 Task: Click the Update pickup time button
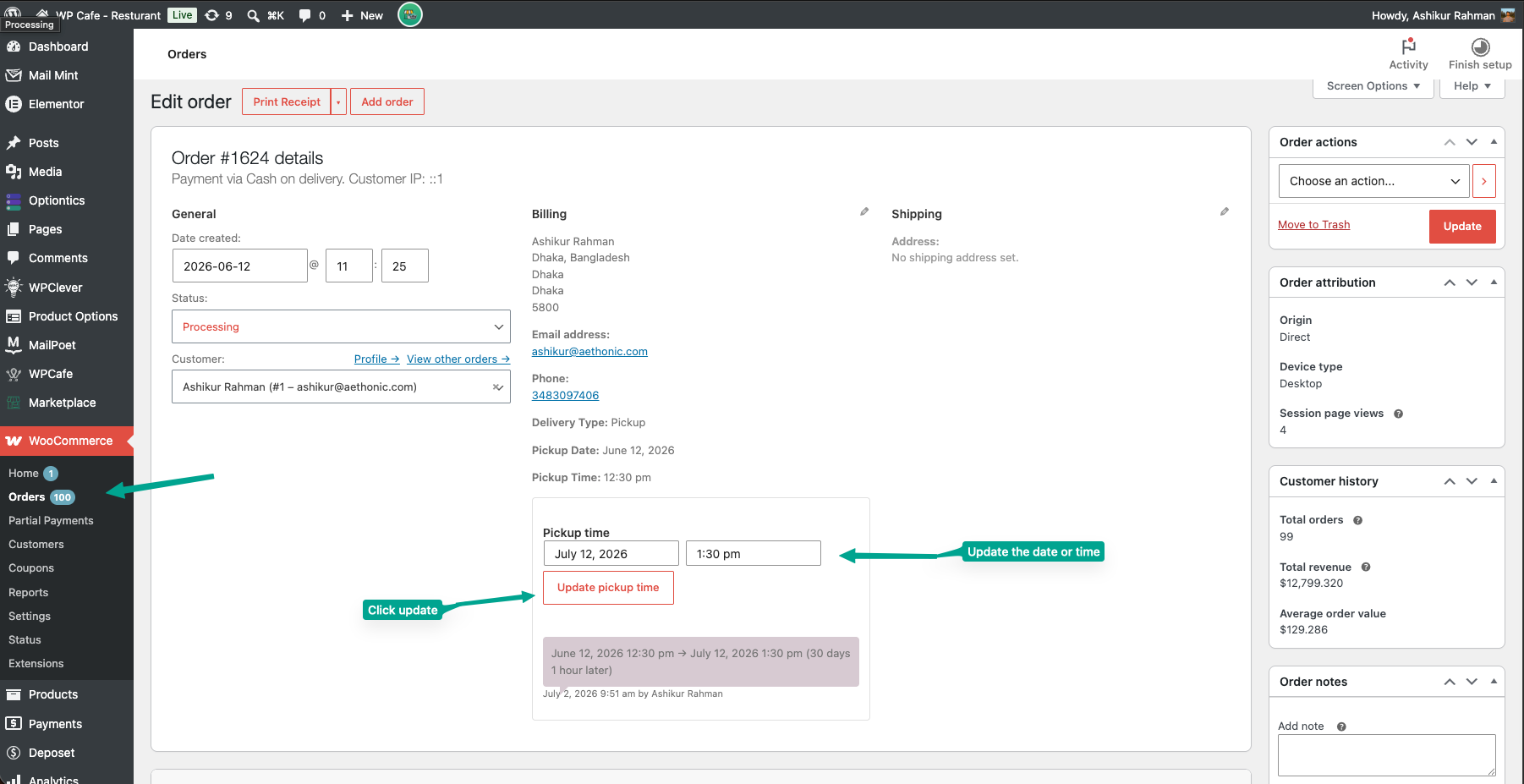[608, 588]
